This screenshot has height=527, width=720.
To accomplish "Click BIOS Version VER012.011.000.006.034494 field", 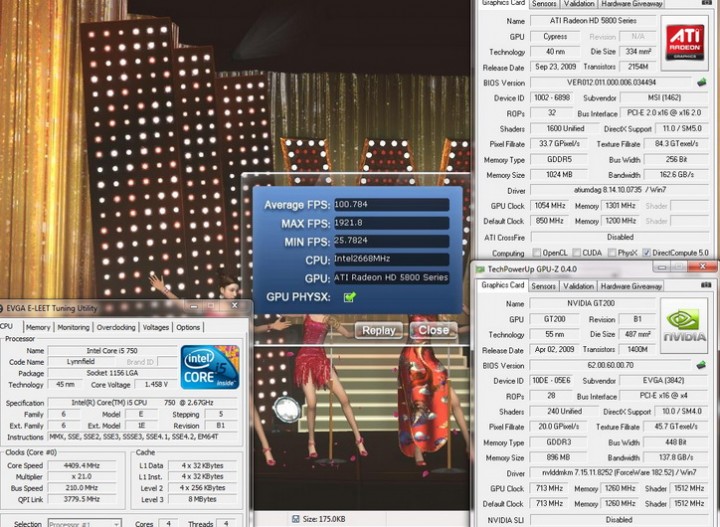I will [x=611, y=83].
